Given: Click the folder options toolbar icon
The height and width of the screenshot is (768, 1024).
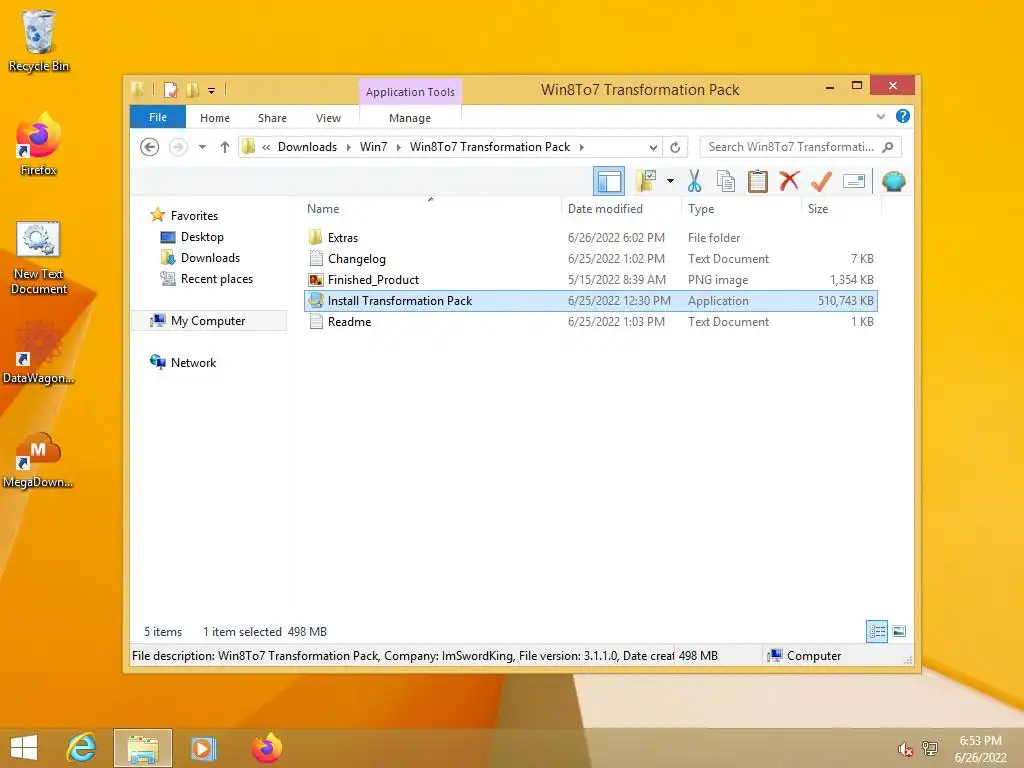Looking at the screenshot, I should pyautogui.click(x=647, y=181).
